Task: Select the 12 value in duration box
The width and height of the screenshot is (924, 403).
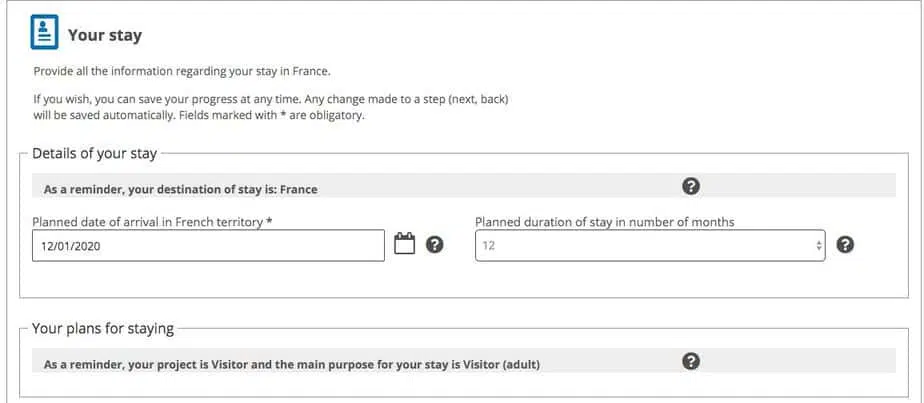Action: pyautogui.click(x=489, y=246)
